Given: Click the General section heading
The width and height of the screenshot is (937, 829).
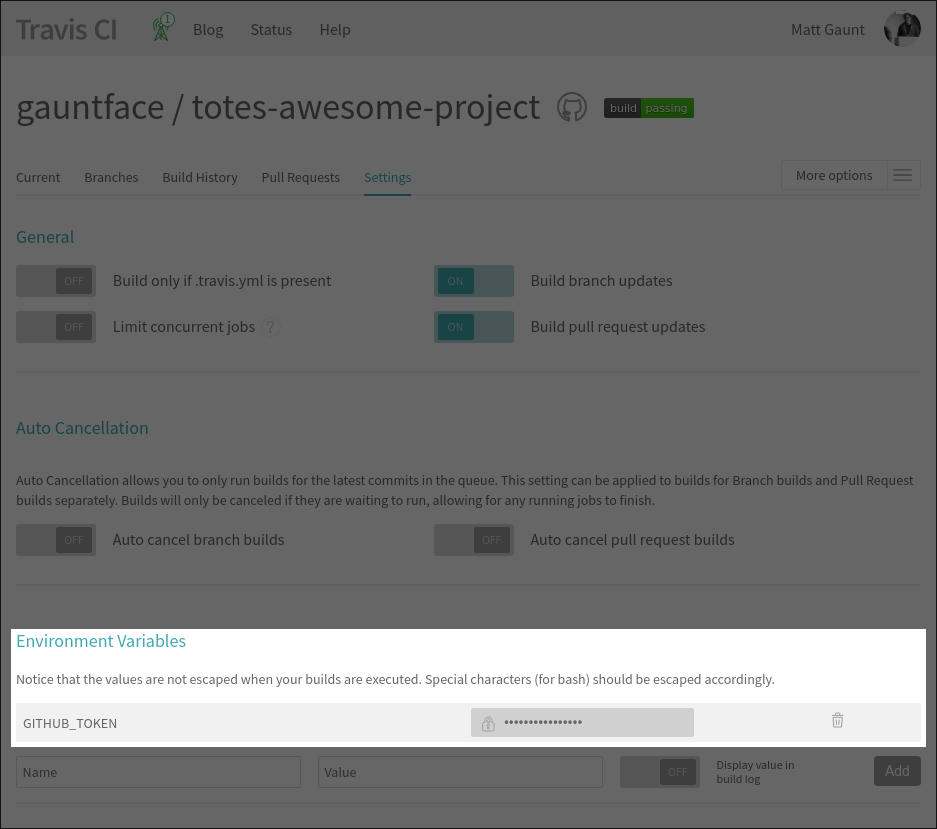Looking at the screenshot, I should (45, 237).
